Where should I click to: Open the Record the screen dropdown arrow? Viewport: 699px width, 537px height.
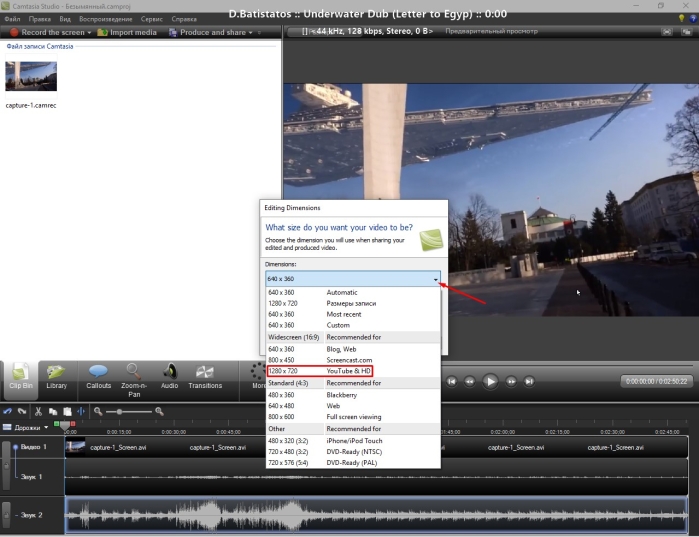point(89,33)
